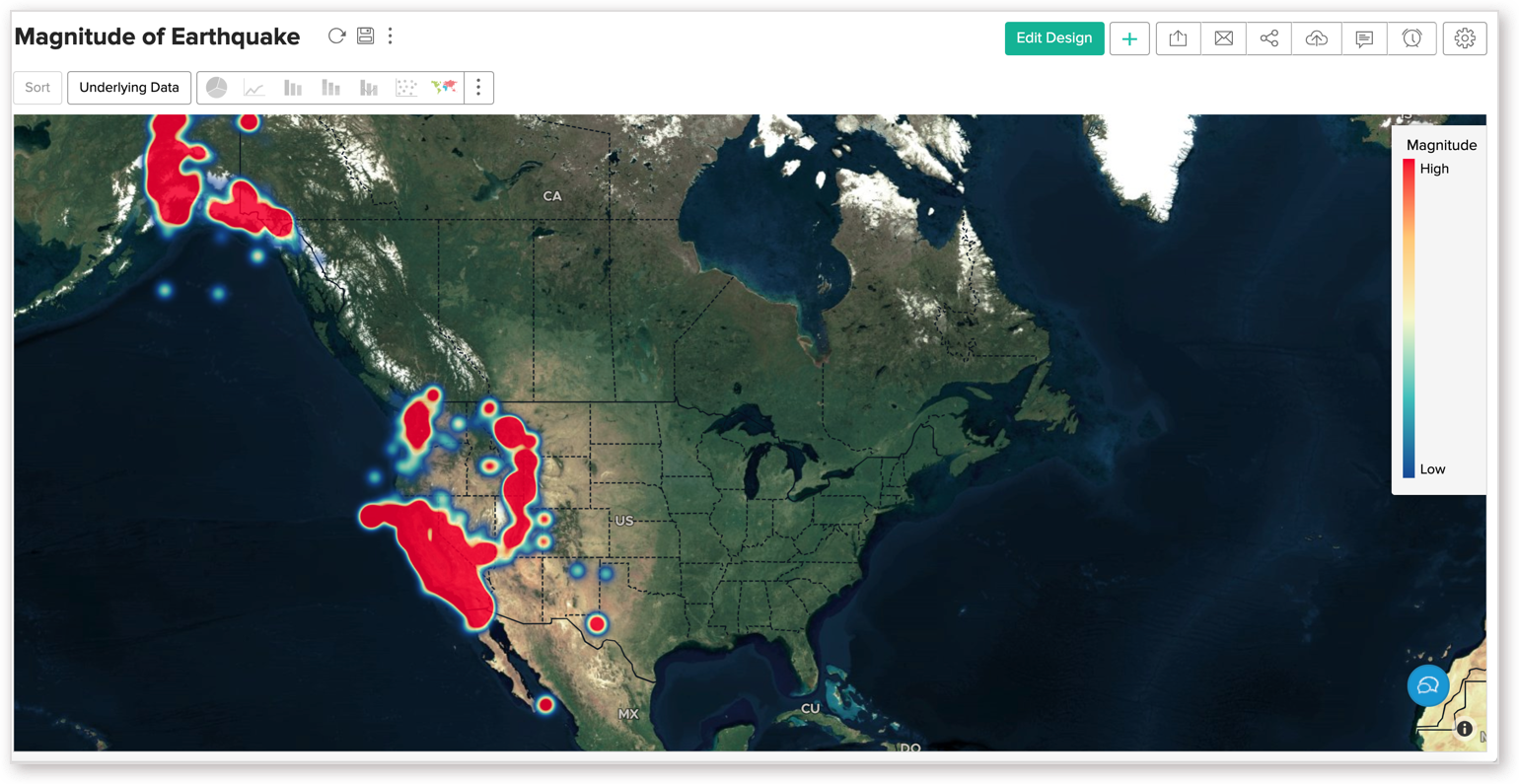This screenshot has height=784, width=1519.
Task: Click the red hotspot just above the MX label
Action: [545, 704]
